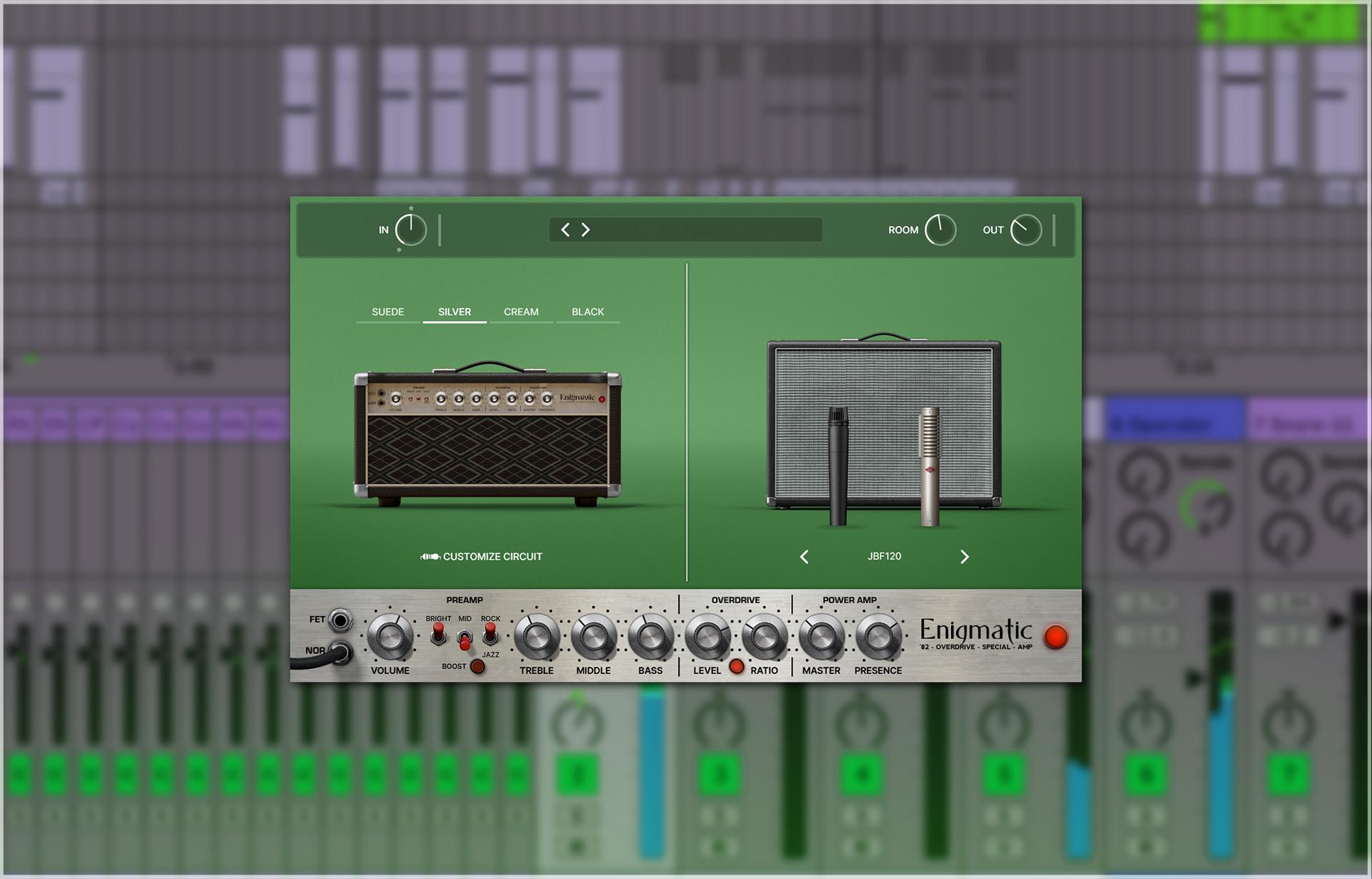Image resolution: width=1372 pixels, height=879 pixels.
Task: Click the preamp VOLUME knob
Action: point(390,637)
